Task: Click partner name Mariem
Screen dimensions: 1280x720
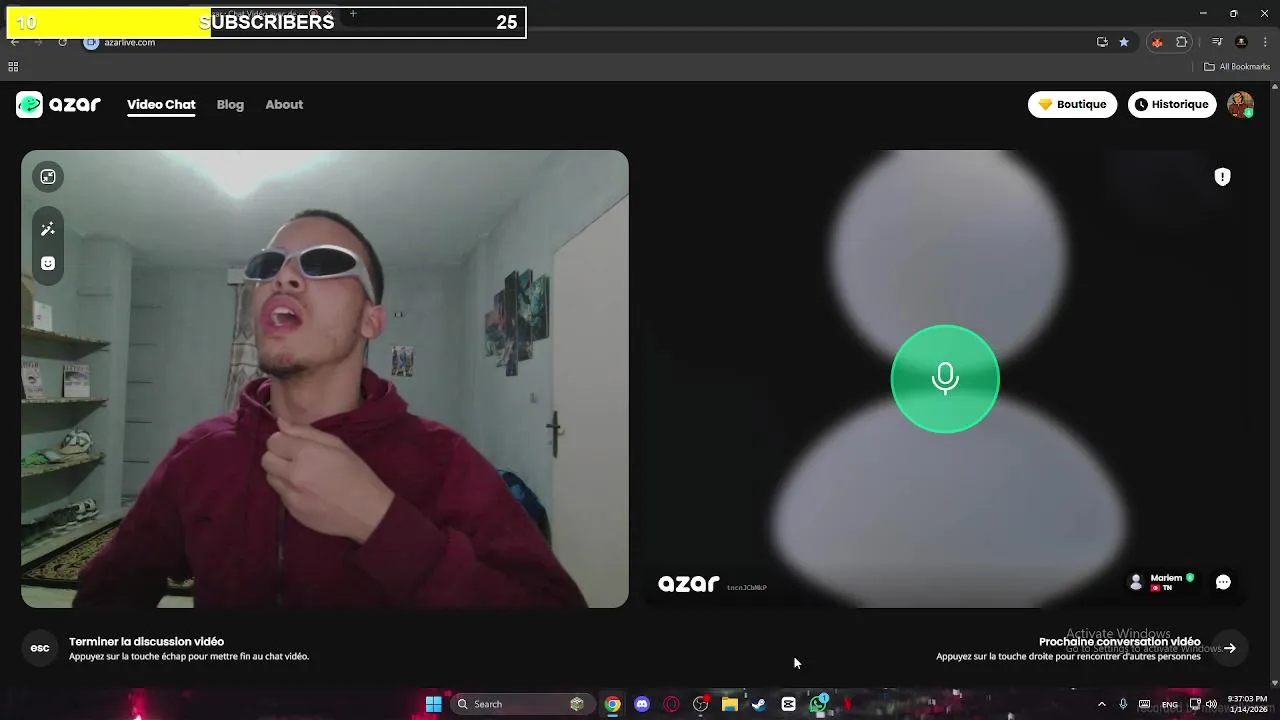Action: [x=1166, y=578]
